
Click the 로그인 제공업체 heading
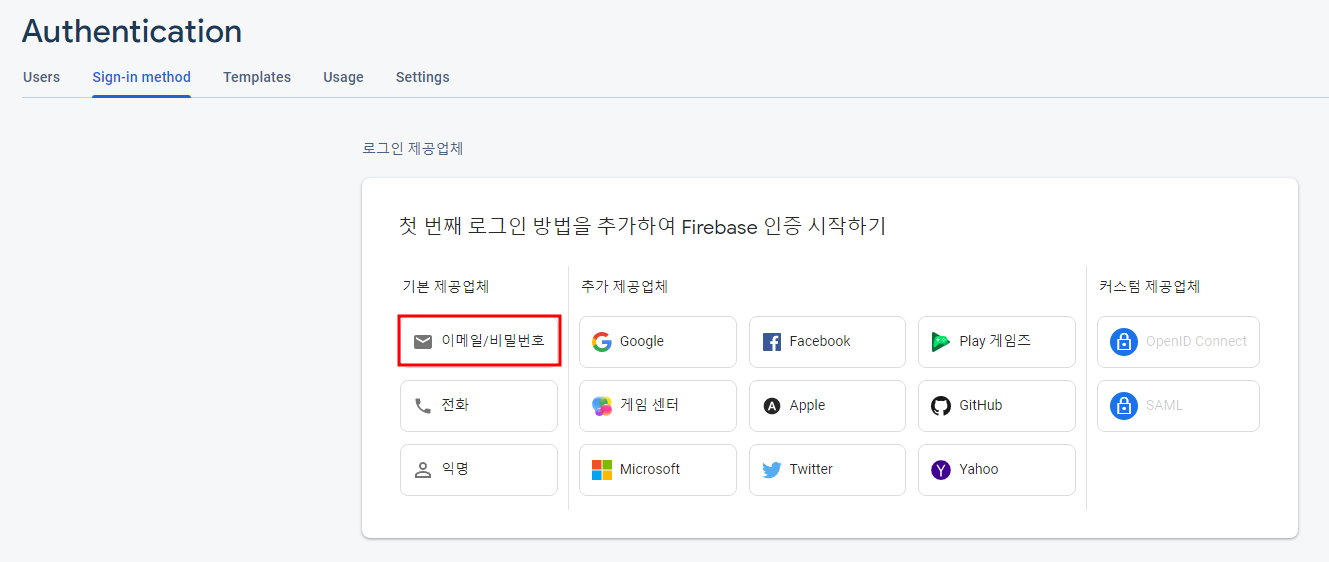(x=413, y=149)
